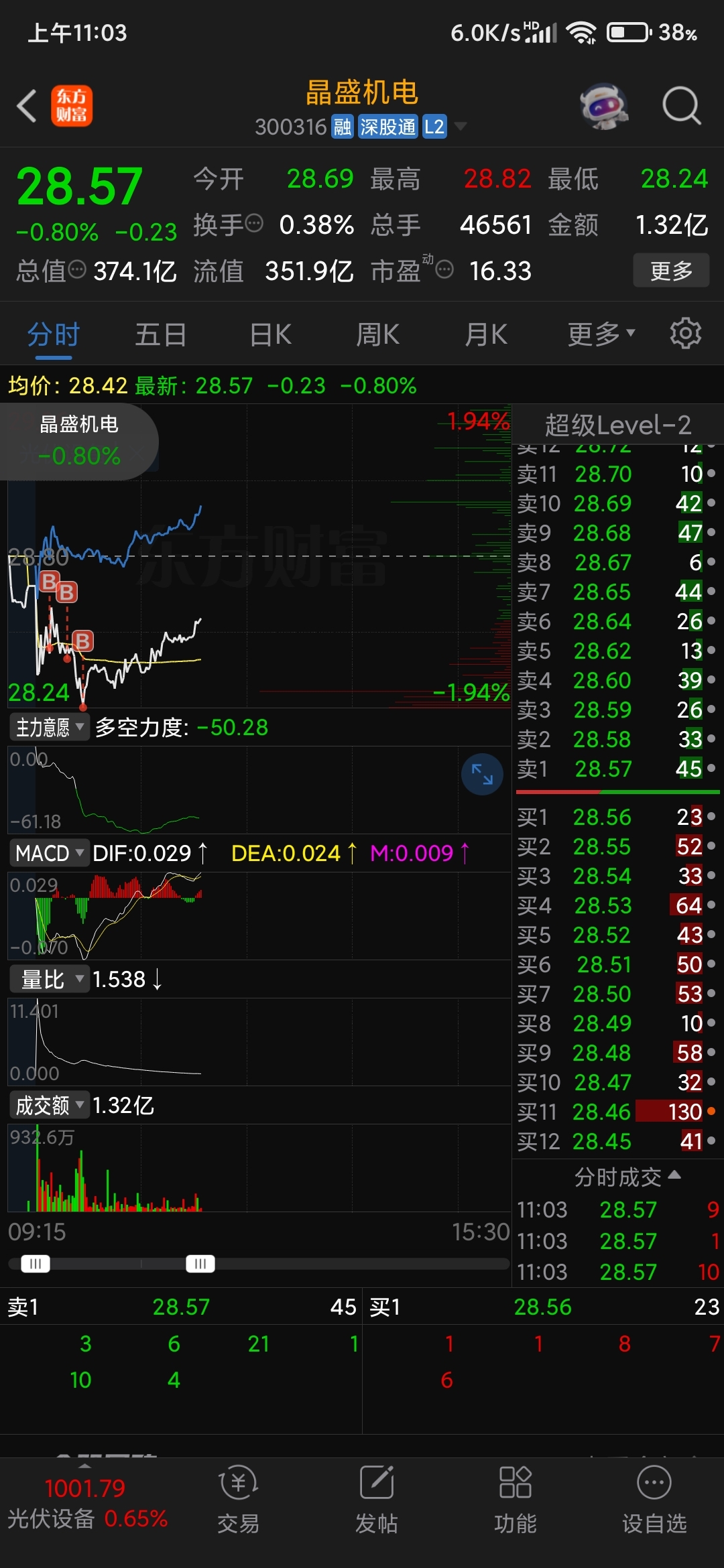Tap the dot beside 买1 order row
Screen dimensions: 724x1568
(x=711, y=816)
